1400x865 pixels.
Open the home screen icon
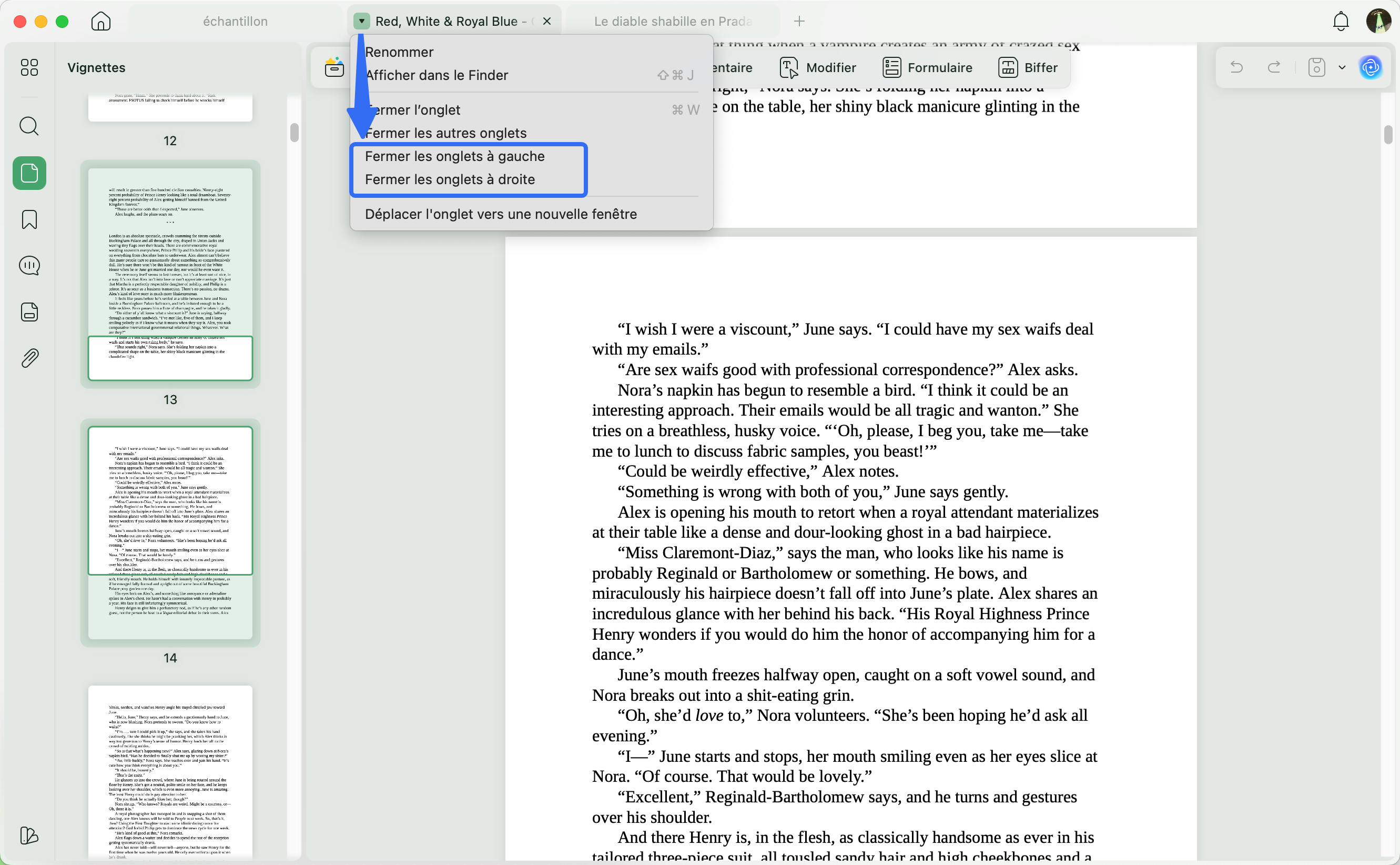coord(100,21)
